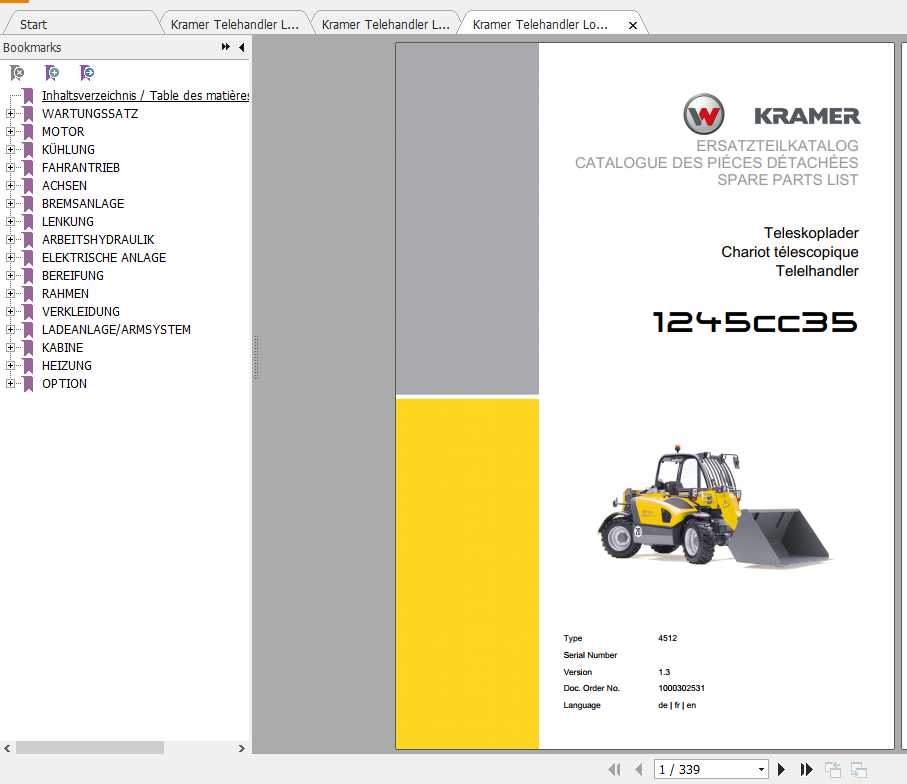This screenshot has height=784, width=907.
Task: Expand the FAHRANTRIEB bookmark node
Action: pos(10,167)
